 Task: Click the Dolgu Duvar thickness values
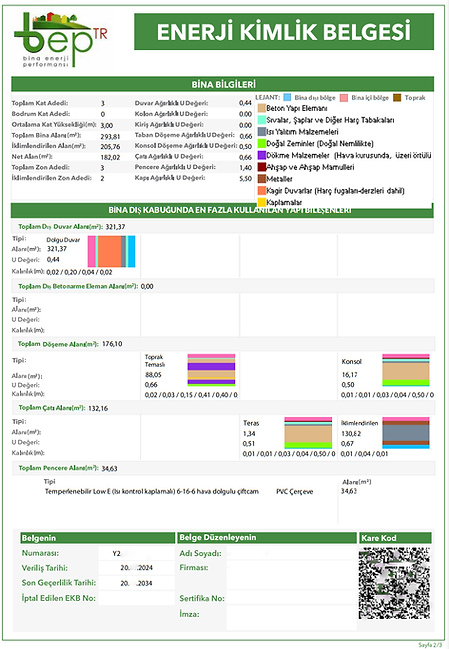pyautogui.click(x=79, y=272)
